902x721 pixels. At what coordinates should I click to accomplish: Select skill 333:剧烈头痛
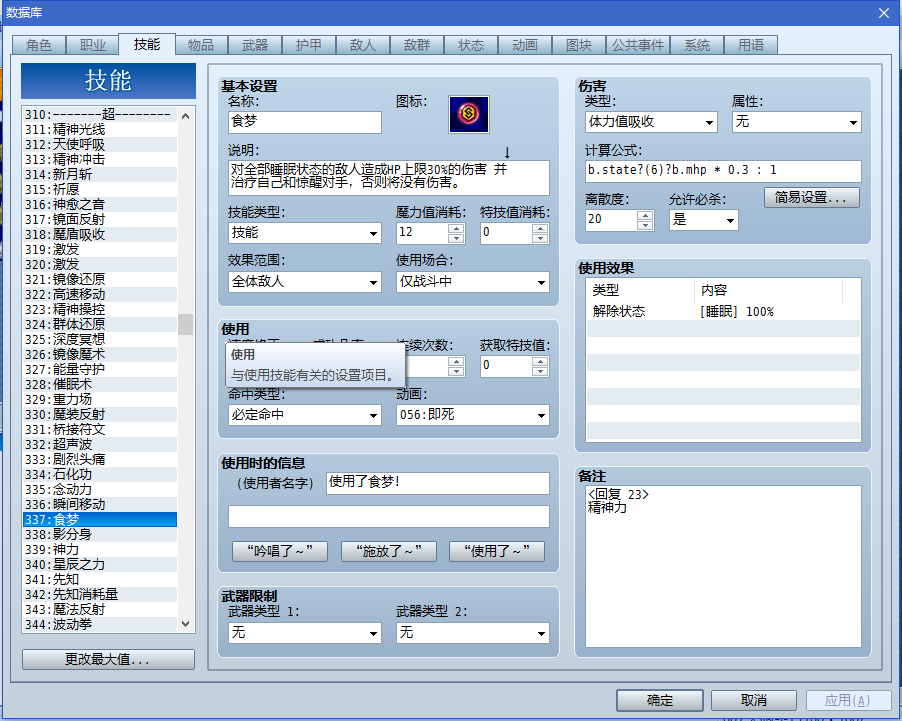point(100,459)
